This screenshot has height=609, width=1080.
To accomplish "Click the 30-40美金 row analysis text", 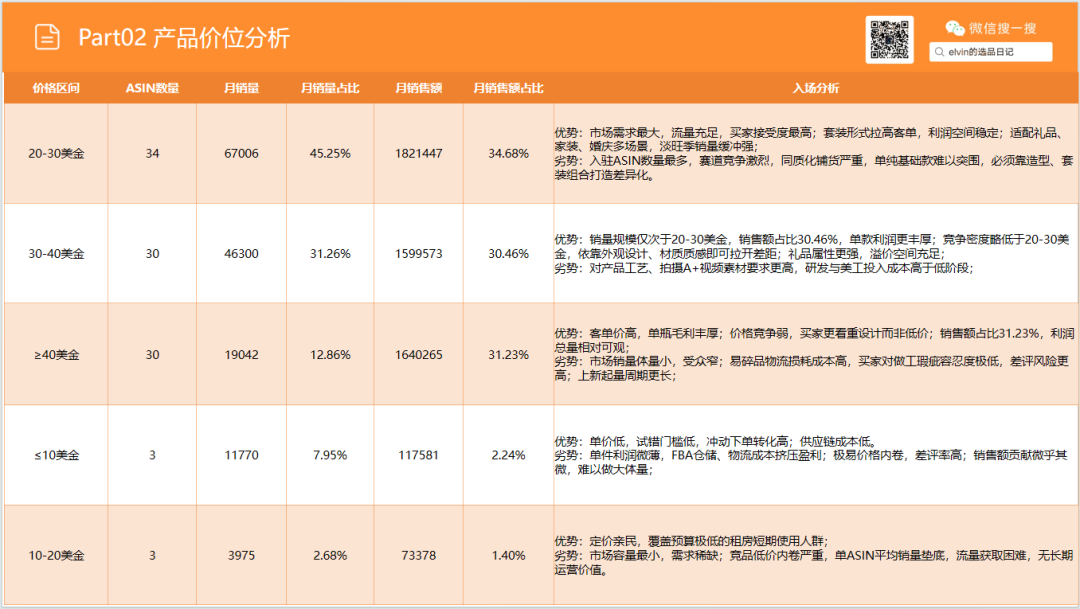I will [x=813, y=254].
